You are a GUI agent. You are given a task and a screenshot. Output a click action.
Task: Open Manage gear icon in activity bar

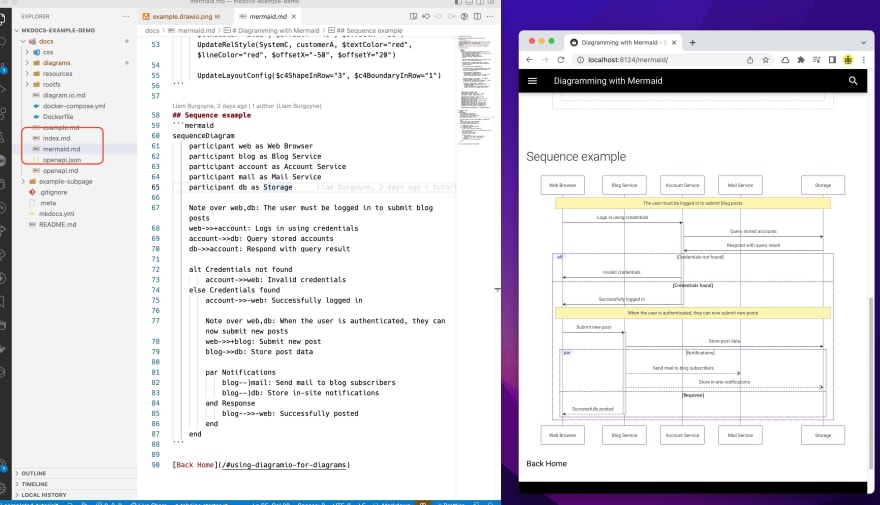tap(3, 487)
